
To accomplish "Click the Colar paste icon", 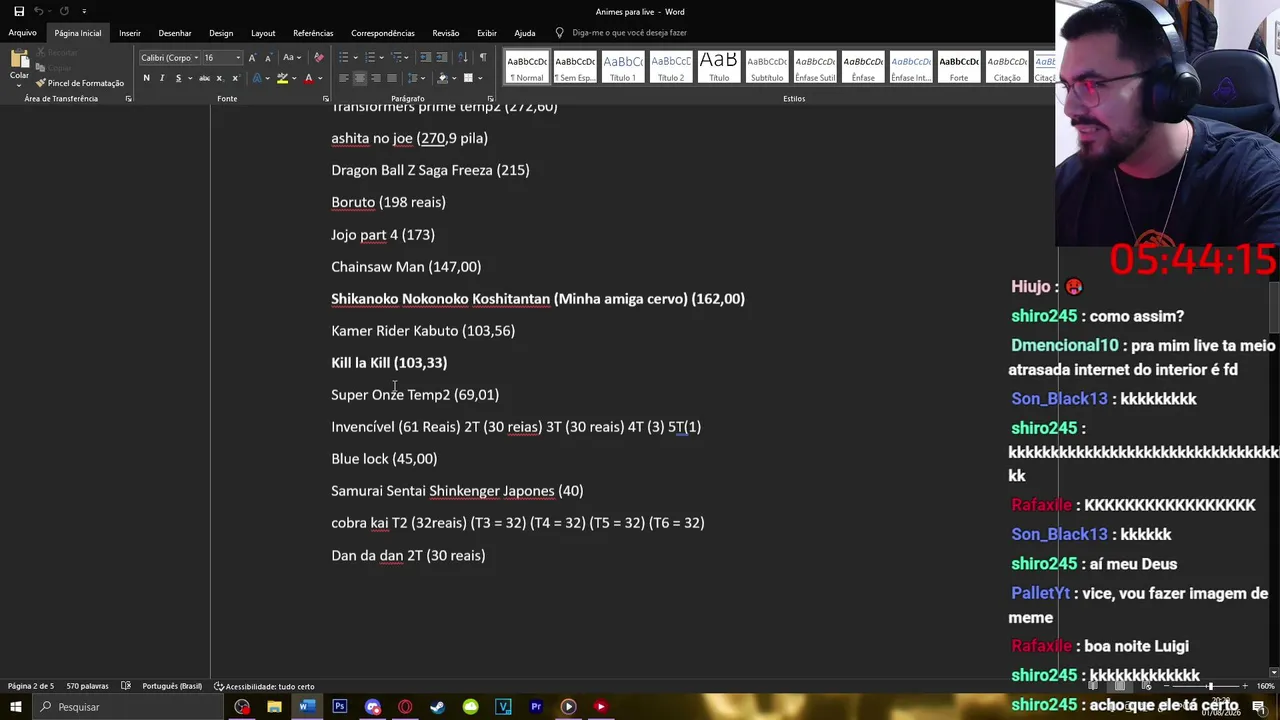I will 19,61.
